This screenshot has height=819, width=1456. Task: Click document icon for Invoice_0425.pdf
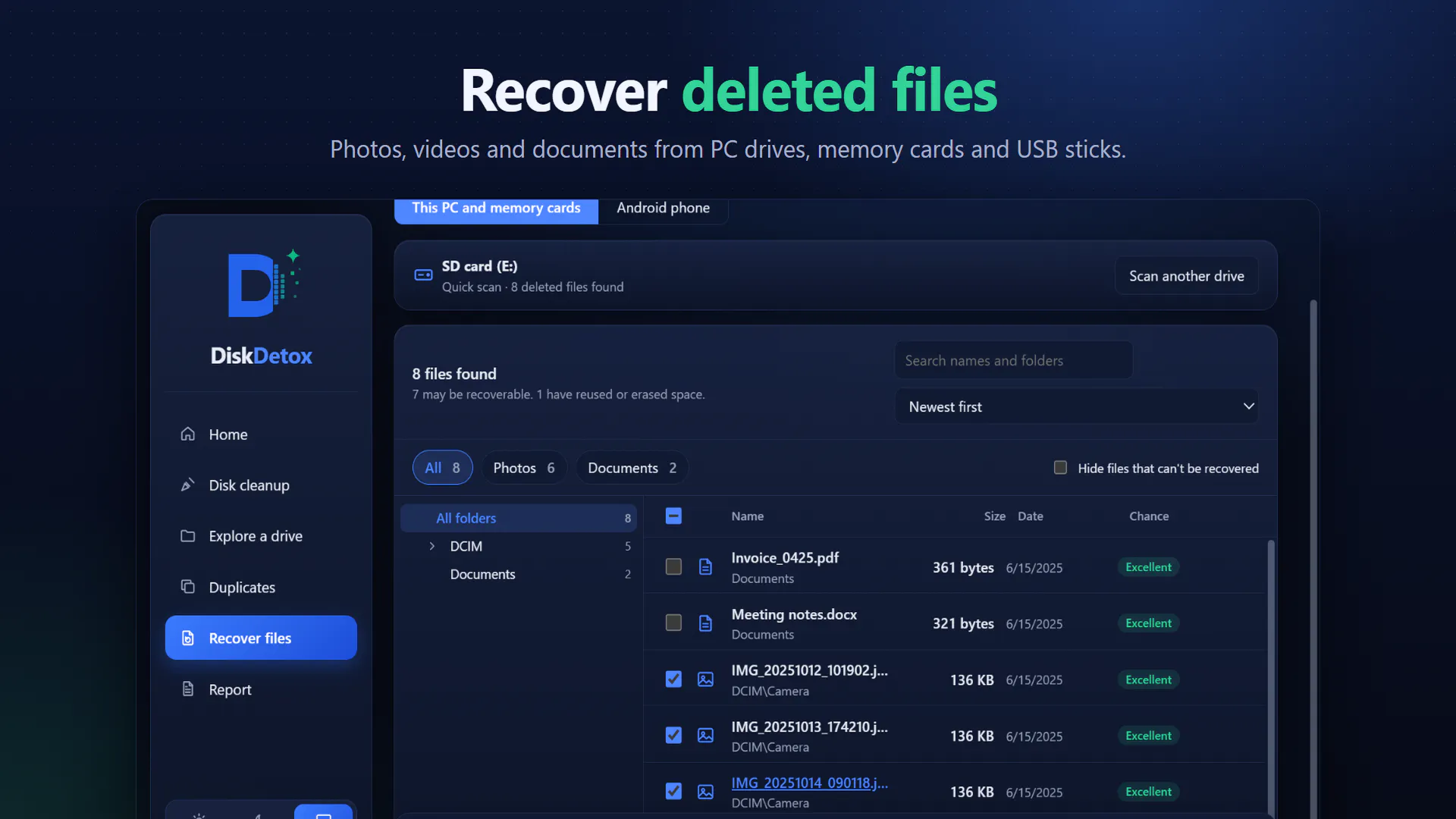[x=705, y=566]
